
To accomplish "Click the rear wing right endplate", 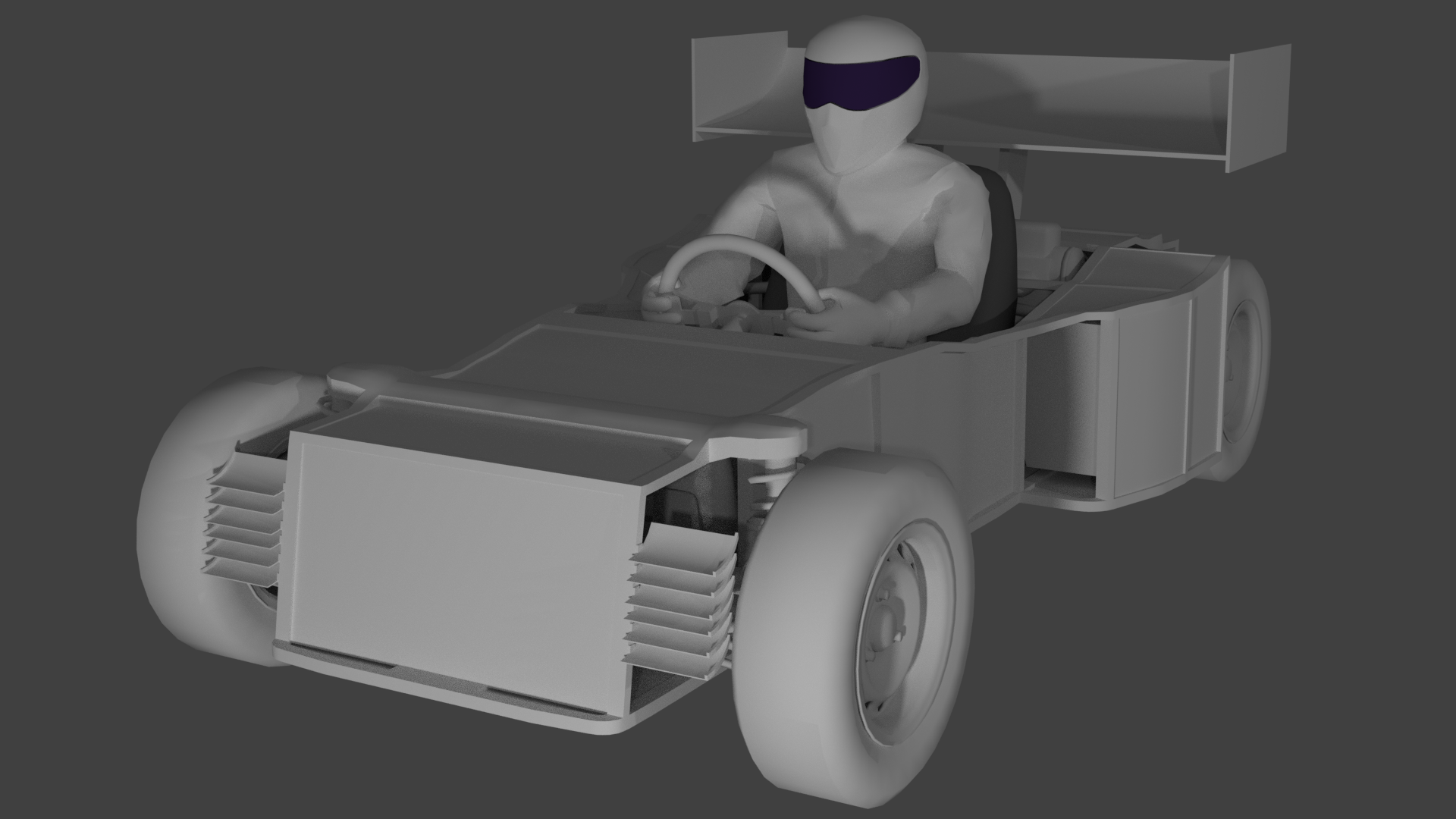I will point(1259,106).
